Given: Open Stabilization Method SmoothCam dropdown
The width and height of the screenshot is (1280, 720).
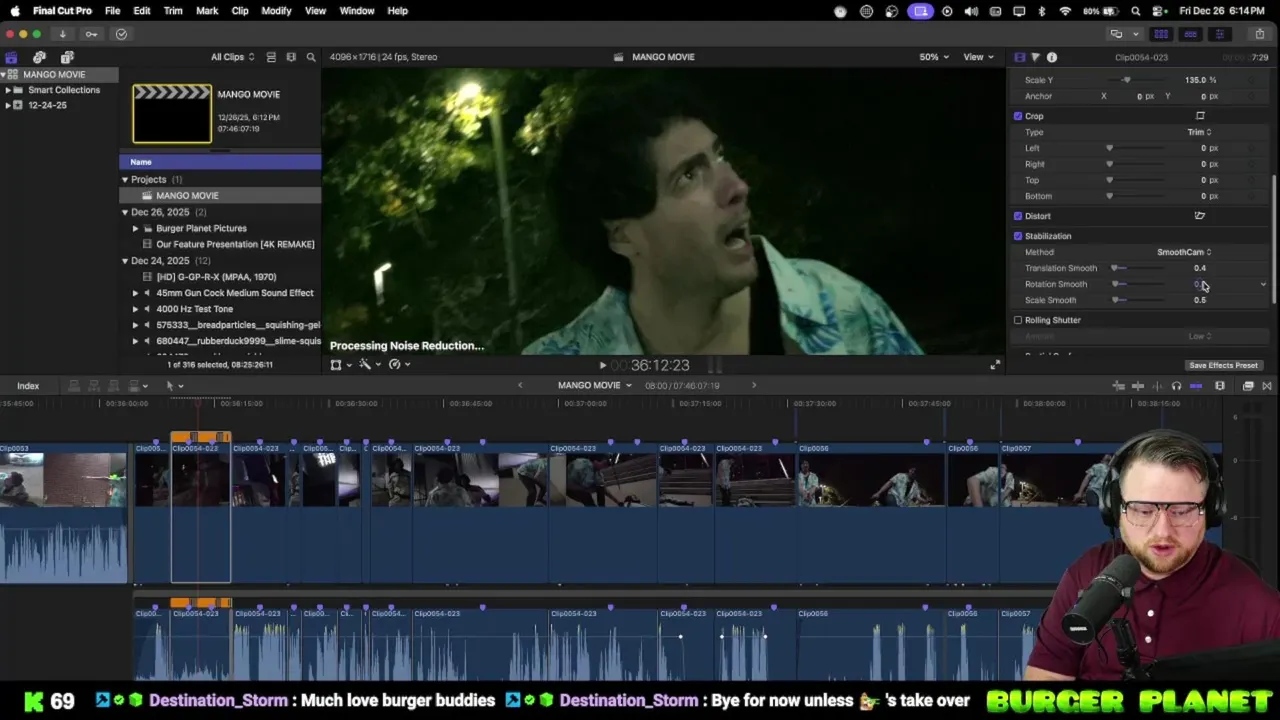Looking at the screenshot, I should pyautogui.click(x=1184, y=252).
